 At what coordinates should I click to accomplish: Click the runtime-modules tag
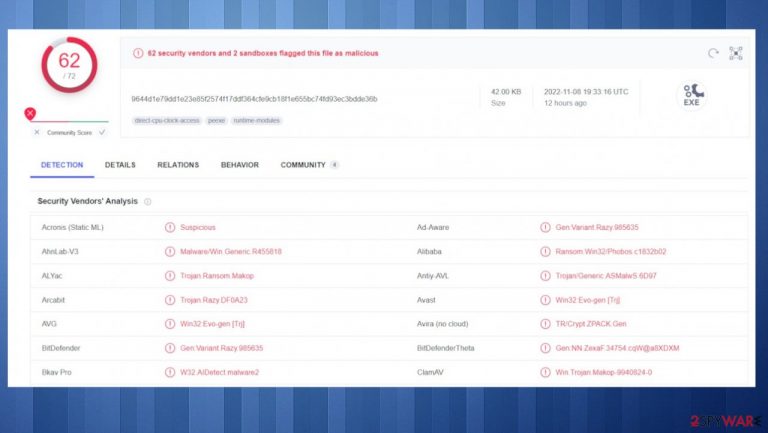point(257,120)
